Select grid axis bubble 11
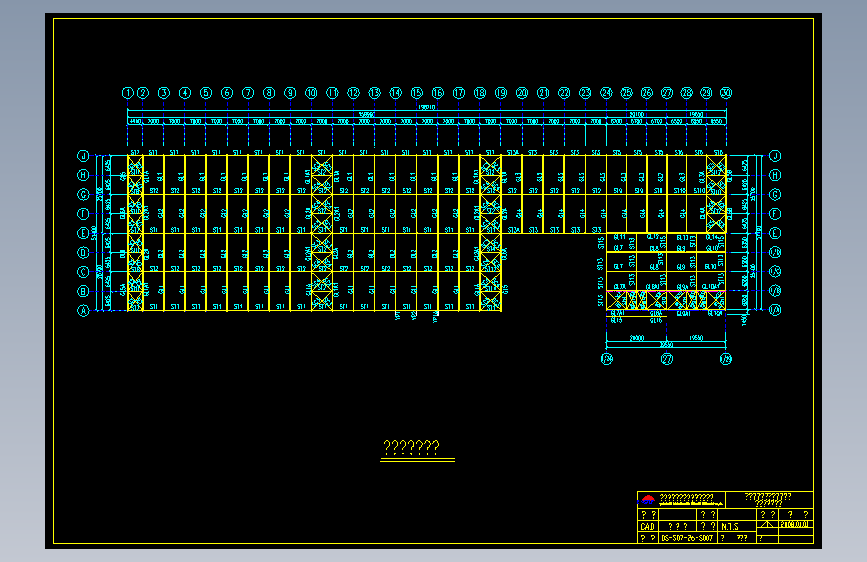The height and width of the screenshot is (562, 867). point(332,93)
